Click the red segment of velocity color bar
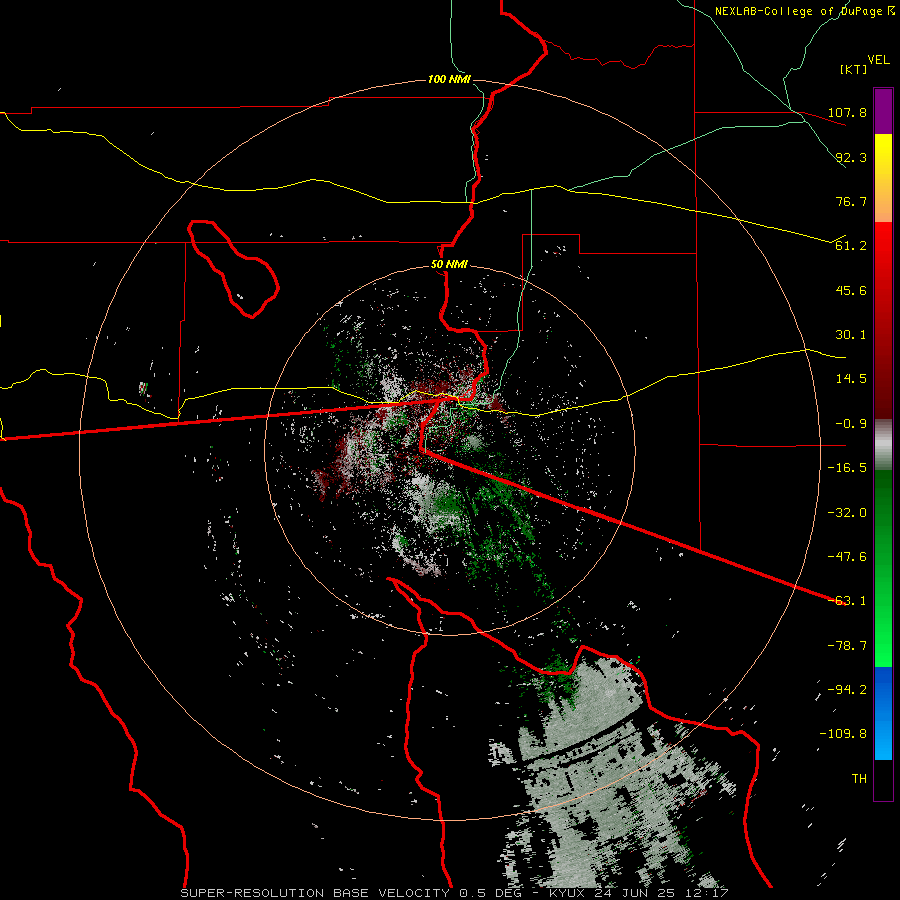 pyautogui.click(x=883, y=320)
